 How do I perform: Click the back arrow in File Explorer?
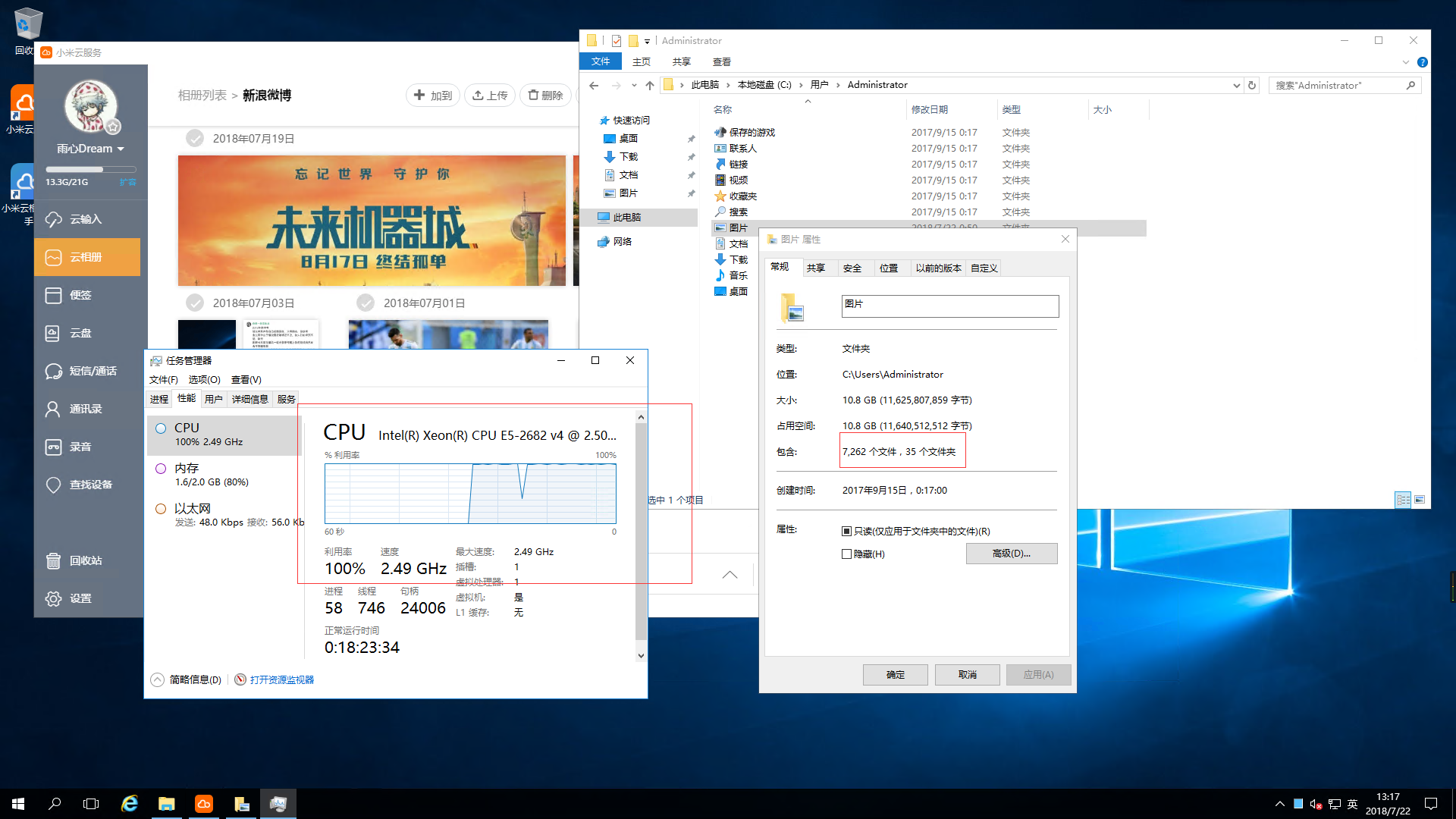coord(594,85)
